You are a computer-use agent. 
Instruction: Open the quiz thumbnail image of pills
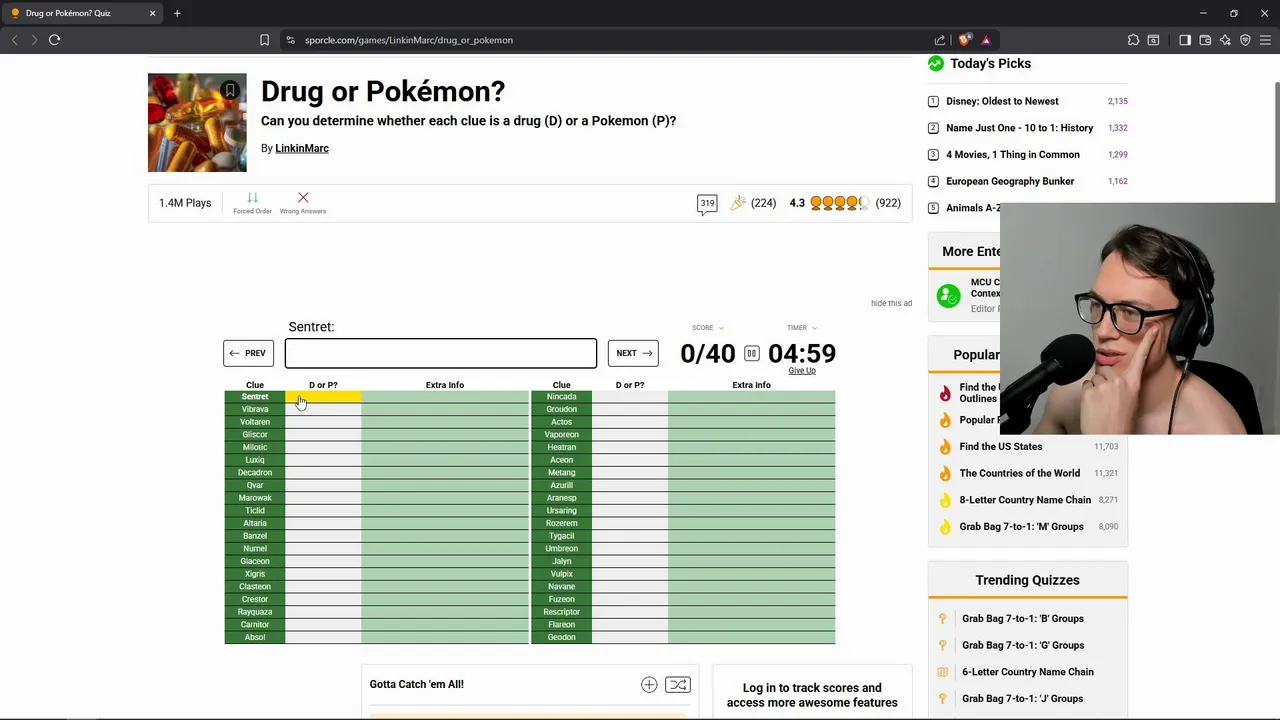coord(197,123)
